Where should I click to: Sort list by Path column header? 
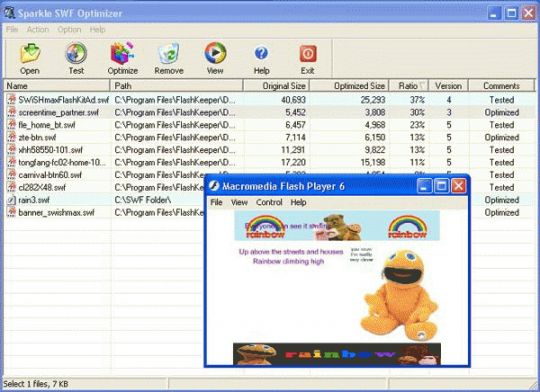(x=176, y=86)
